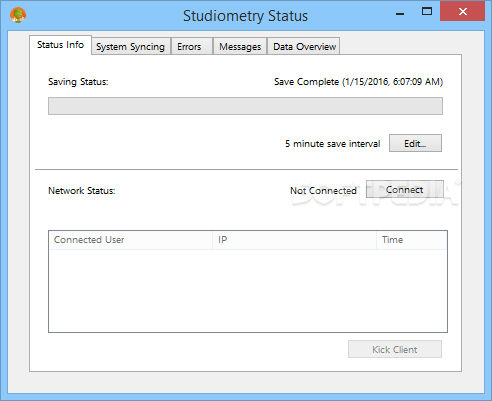Click the saving status progress bar

245,106
